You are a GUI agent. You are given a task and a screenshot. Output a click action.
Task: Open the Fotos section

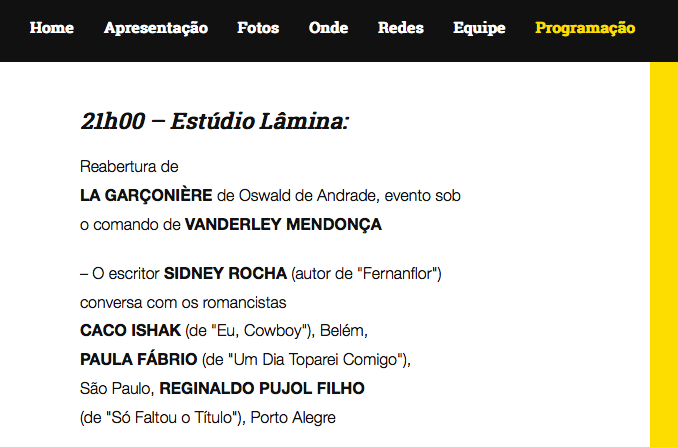pyautogui.click(x=258, y=28)
